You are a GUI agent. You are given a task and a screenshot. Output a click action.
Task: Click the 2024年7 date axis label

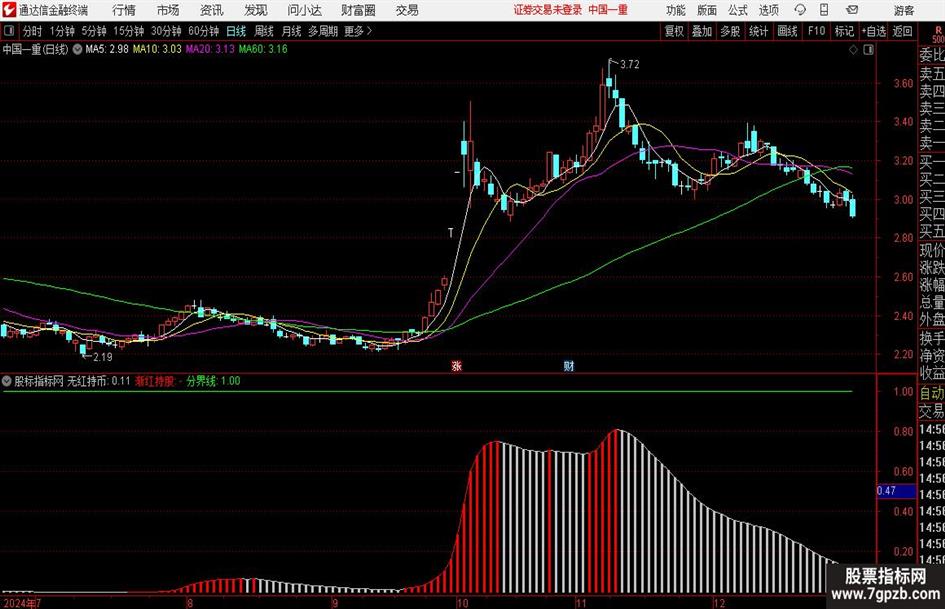pos(21,603)
